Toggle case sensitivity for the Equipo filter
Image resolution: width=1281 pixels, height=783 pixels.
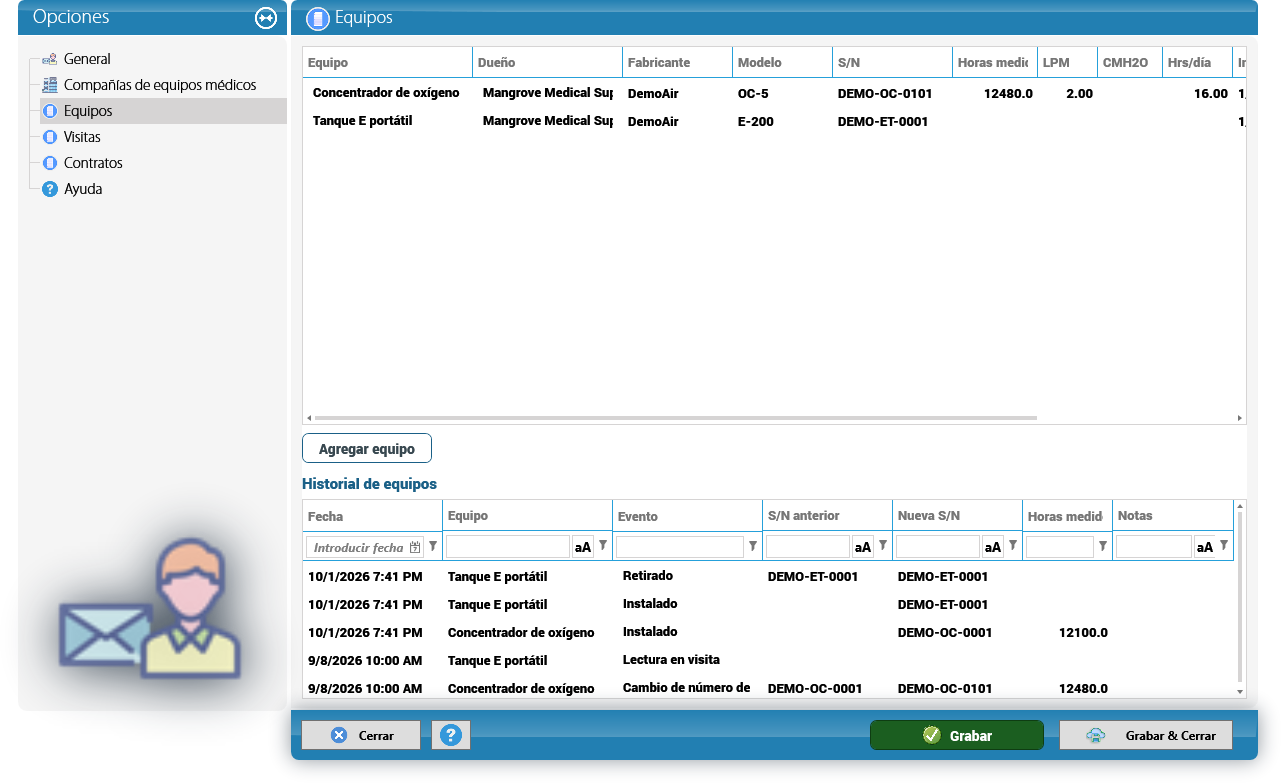tap(582, 547)
